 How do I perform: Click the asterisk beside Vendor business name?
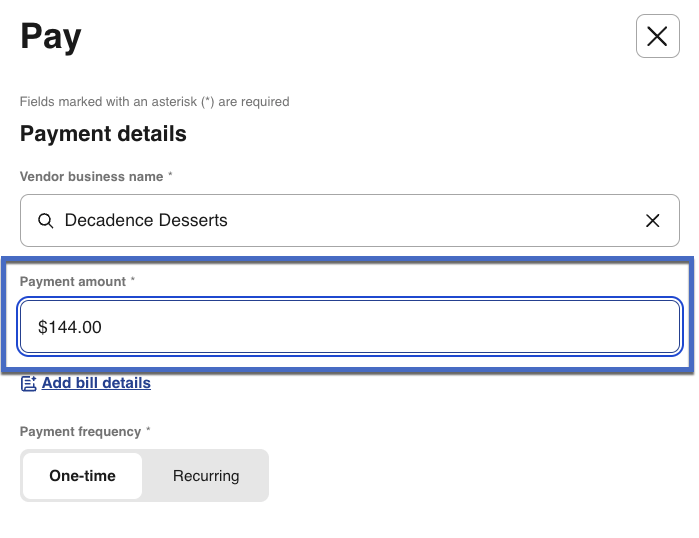170,176
